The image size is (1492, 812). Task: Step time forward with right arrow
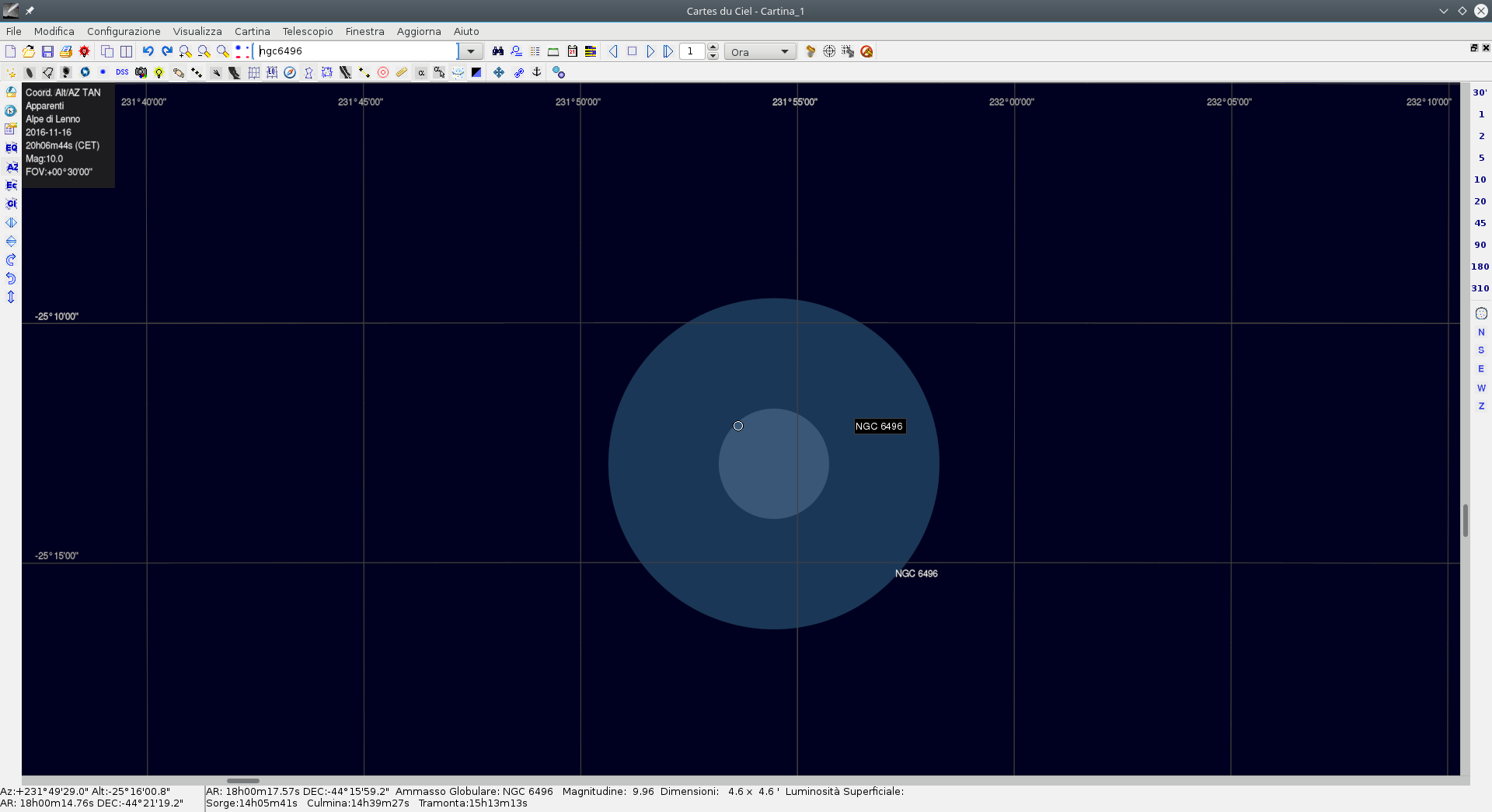[650, 51]
